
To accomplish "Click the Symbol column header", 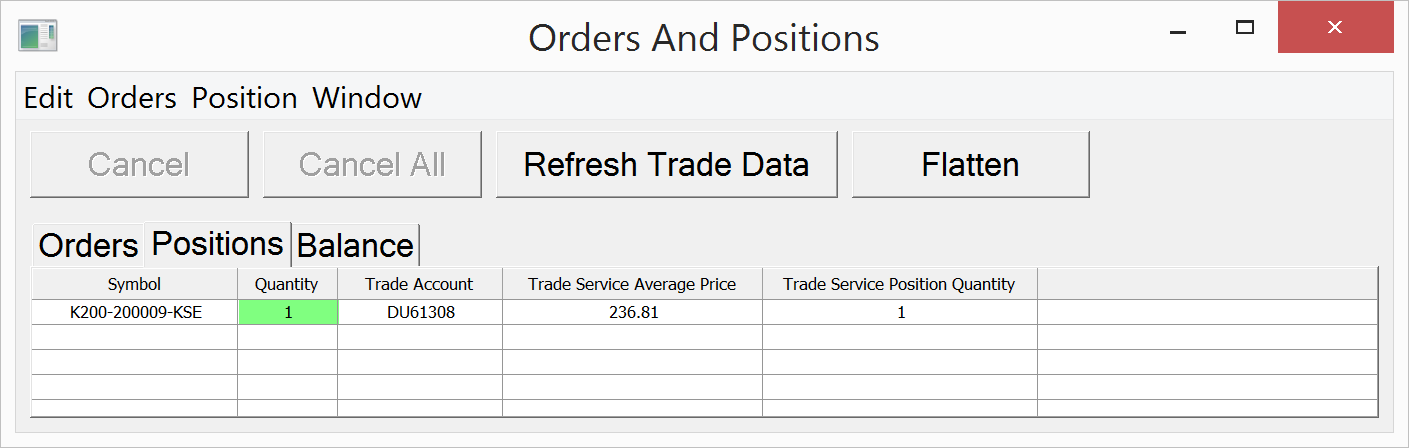I will (x=134, y=284).
